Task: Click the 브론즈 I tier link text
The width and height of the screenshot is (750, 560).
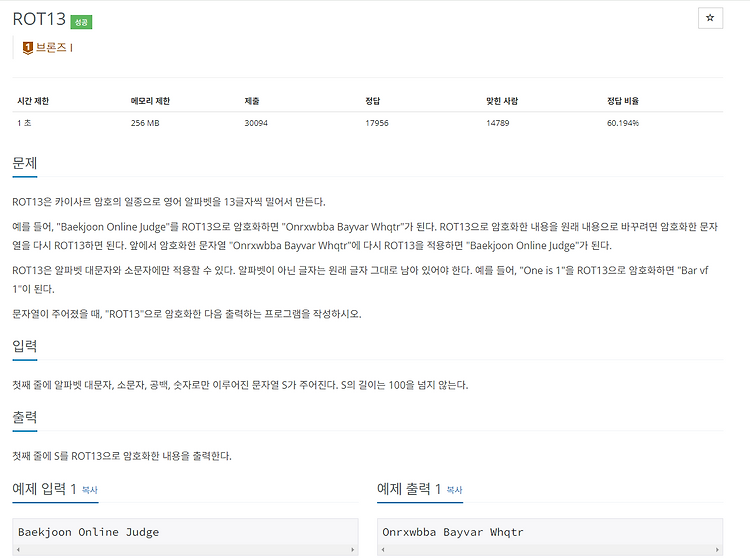Action: click(x=54, y=47)
